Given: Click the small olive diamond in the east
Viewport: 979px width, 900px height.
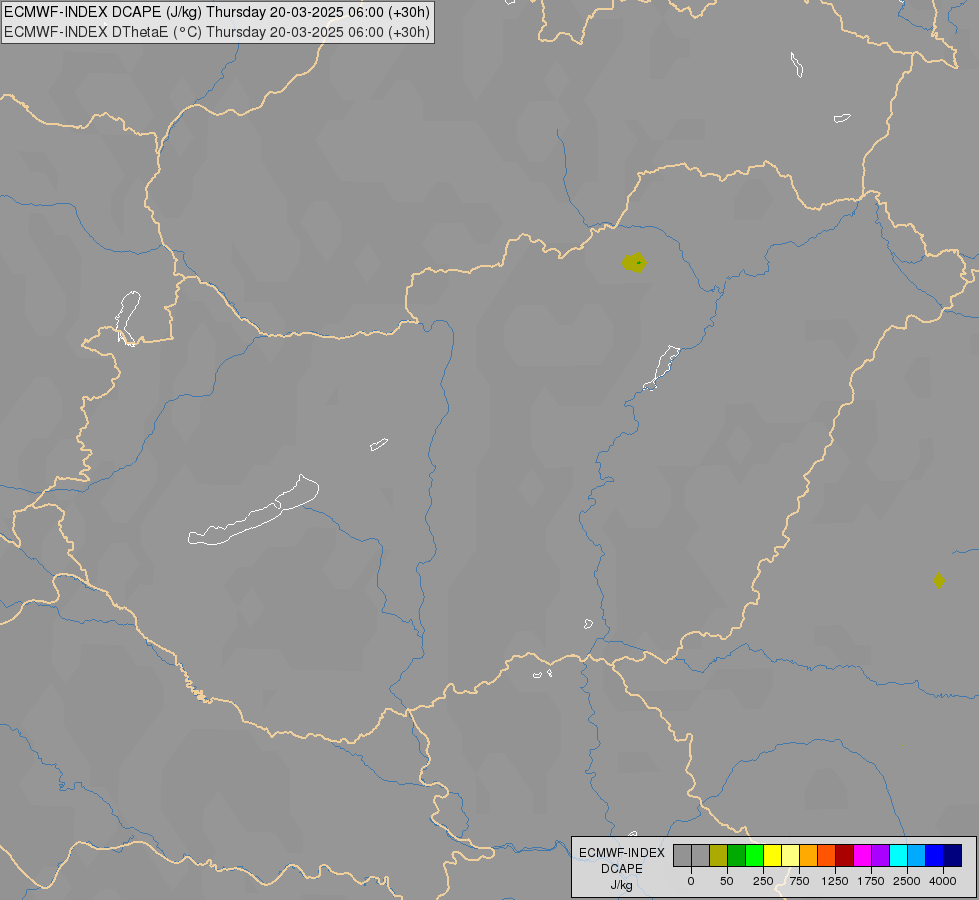Looking at the screenshot, I should pyautogui.click(x=939, y=581).
